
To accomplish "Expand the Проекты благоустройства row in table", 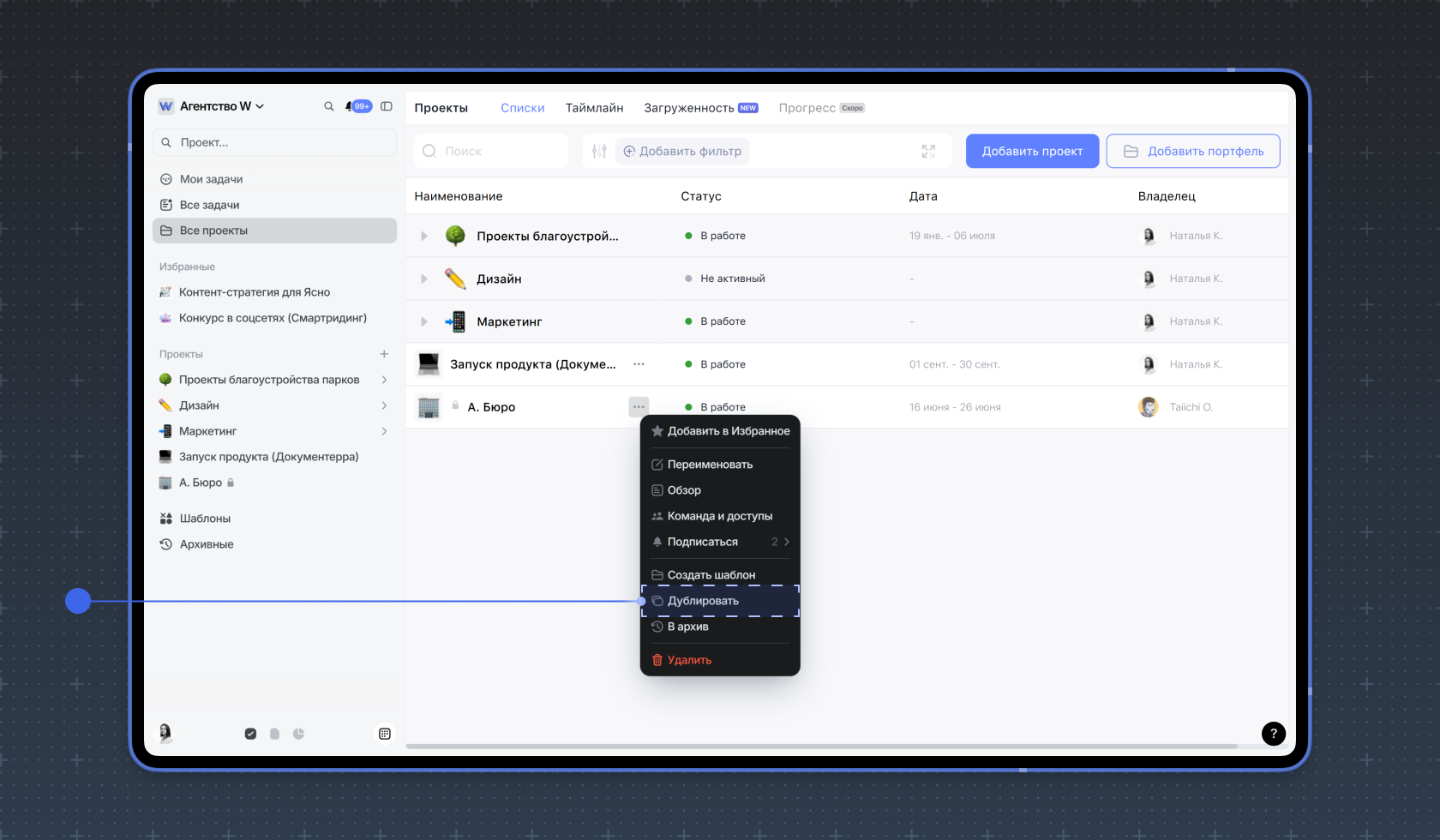I will point(423,236).
